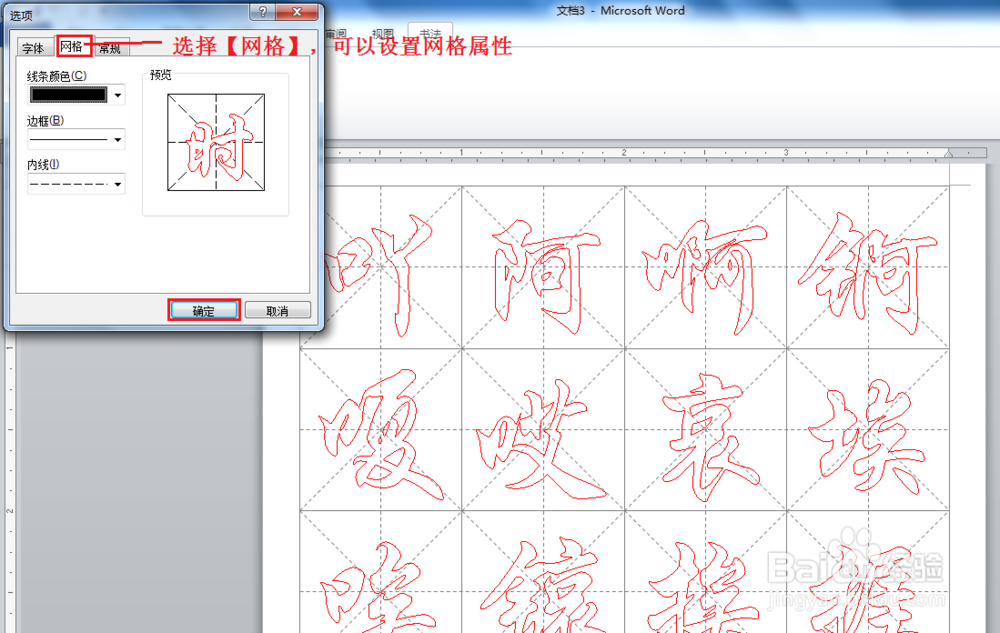The image size is (1000, 633).
Task: Click the 审阅 (Review) ribbon tab
Action: [x=337, y=31]
